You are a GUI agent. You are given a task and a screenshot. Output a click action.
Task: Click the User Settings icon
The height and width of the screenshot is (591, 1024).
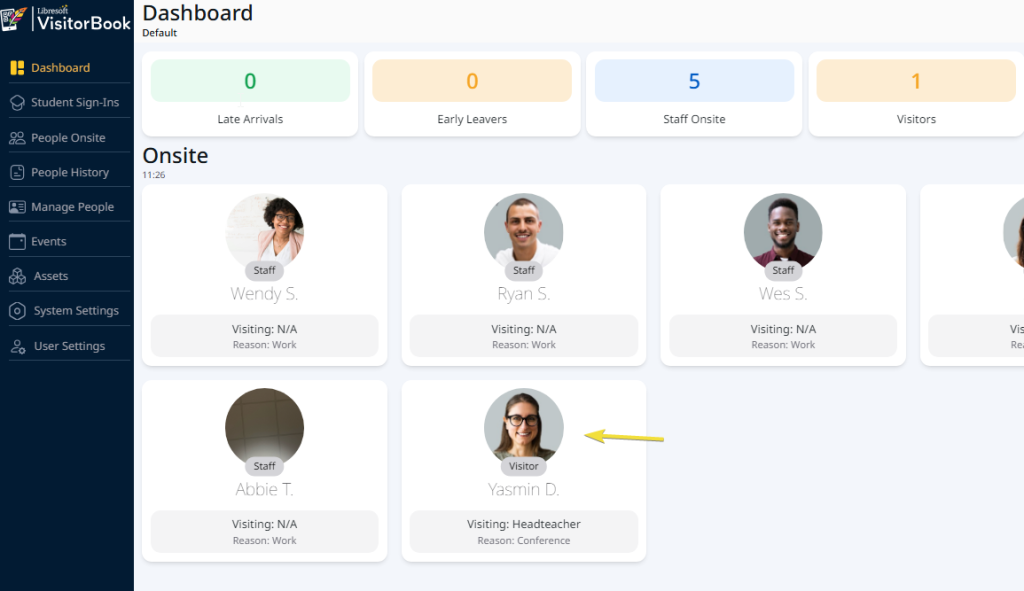[16, 346]
